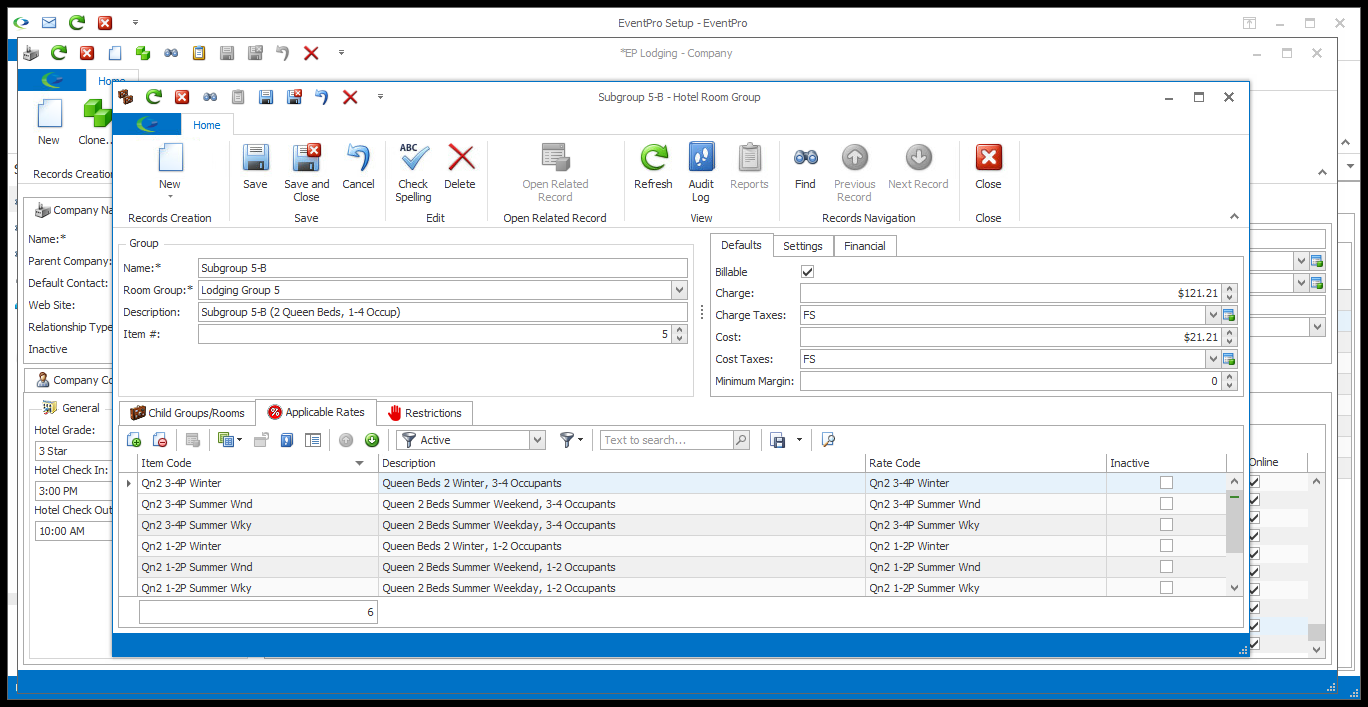Click the New button in EP Lodging window
Screen dimensions: 1368x707
click(49, 123)
